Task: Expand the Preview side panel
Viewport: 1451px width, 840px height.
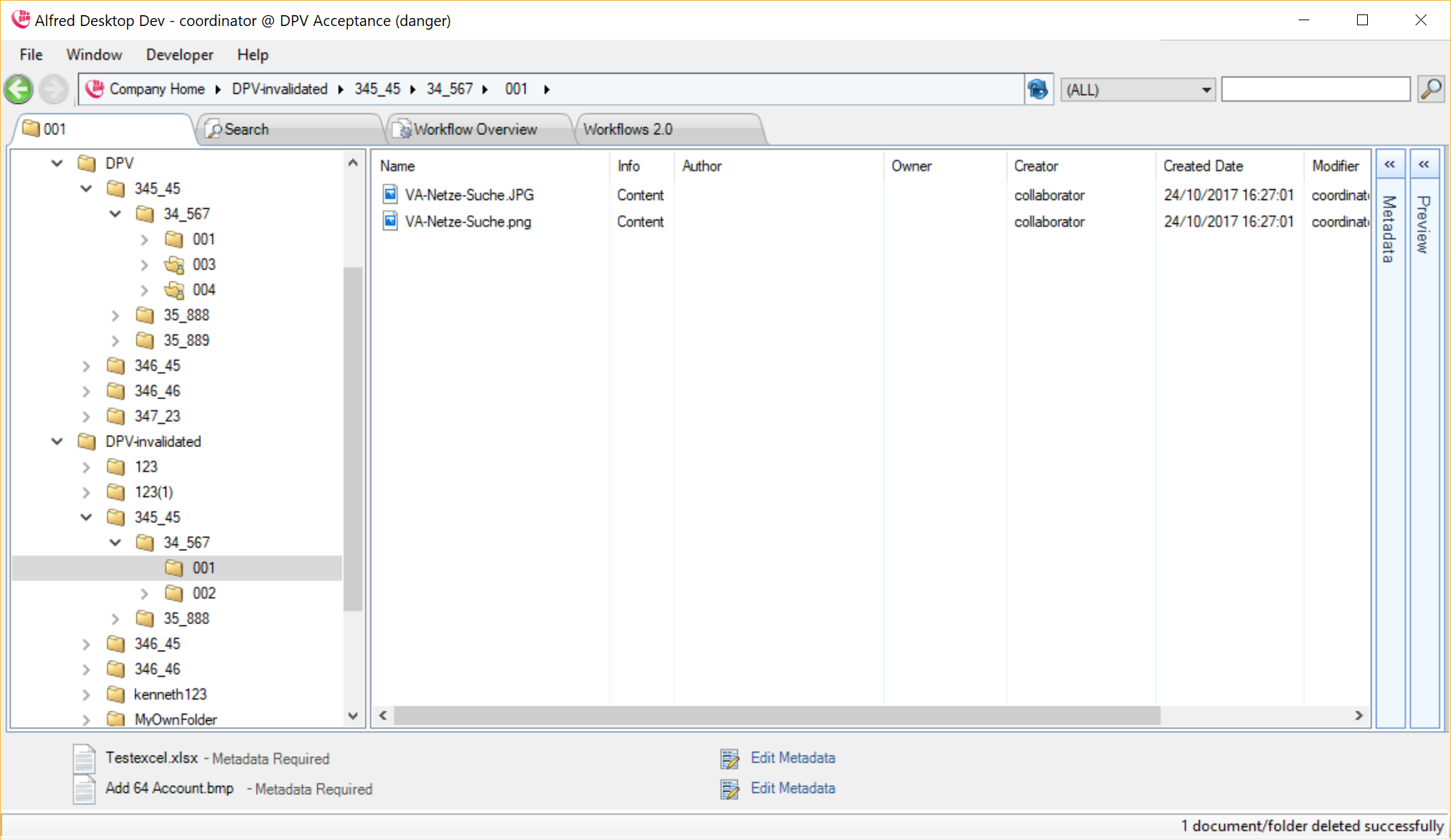Action: 1424,165
